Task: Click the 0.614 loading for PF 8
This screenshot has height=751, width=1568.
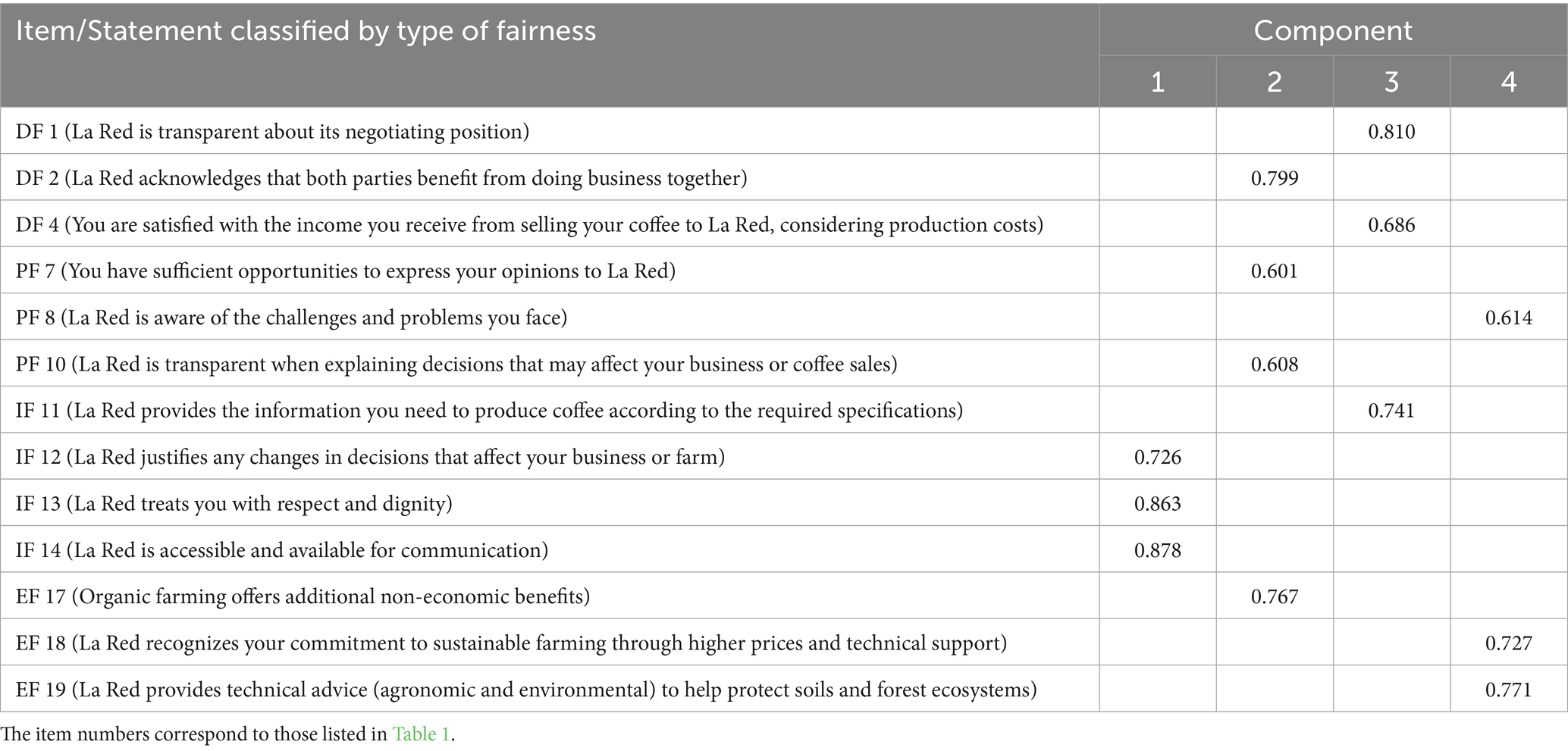Action: click(1509, 318)
